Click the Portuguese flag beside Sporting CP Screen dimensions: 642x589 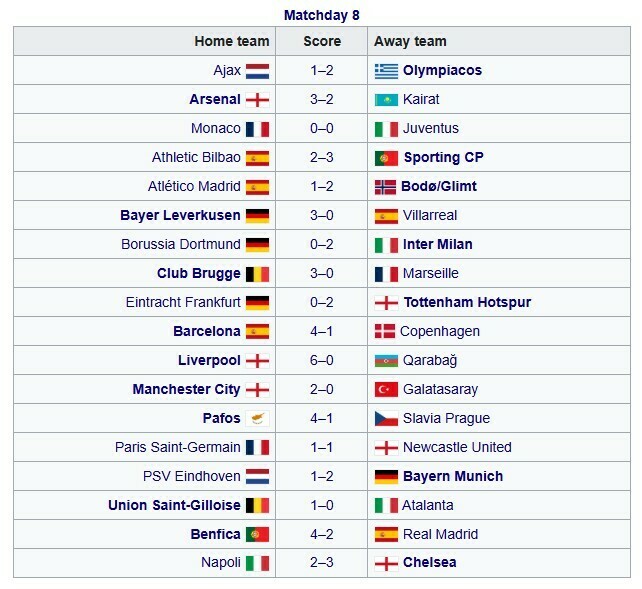click(x=386, y=158)
